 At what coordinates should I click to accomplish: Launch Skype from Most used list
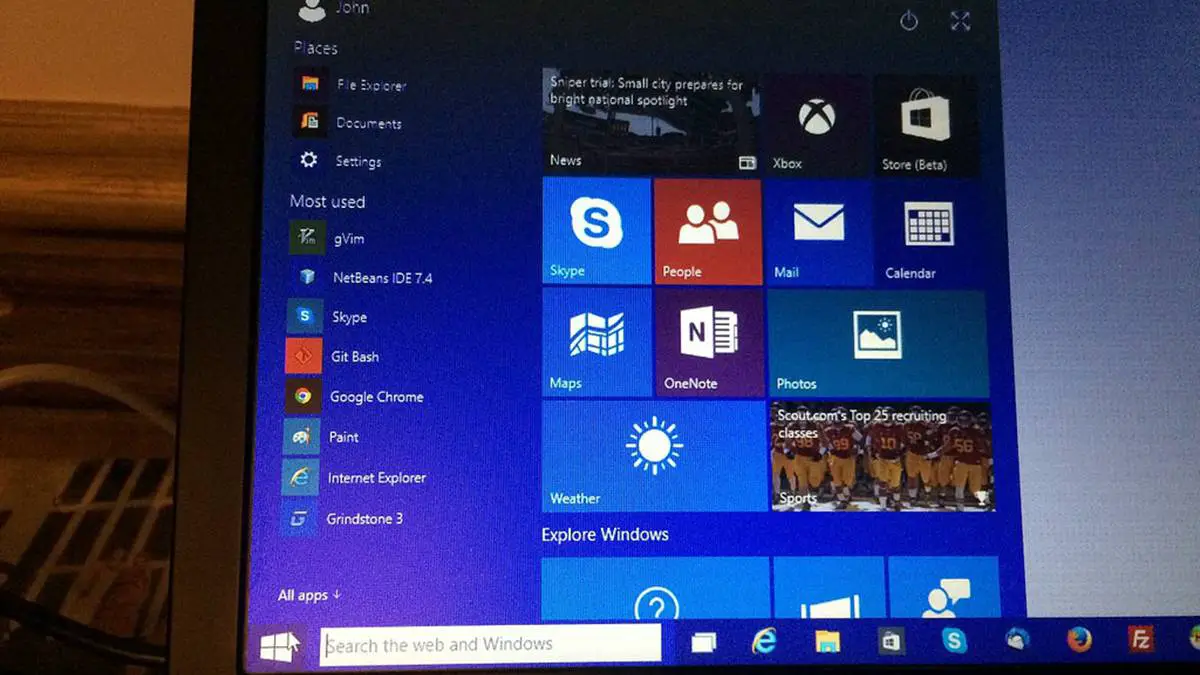pos(329,316)
